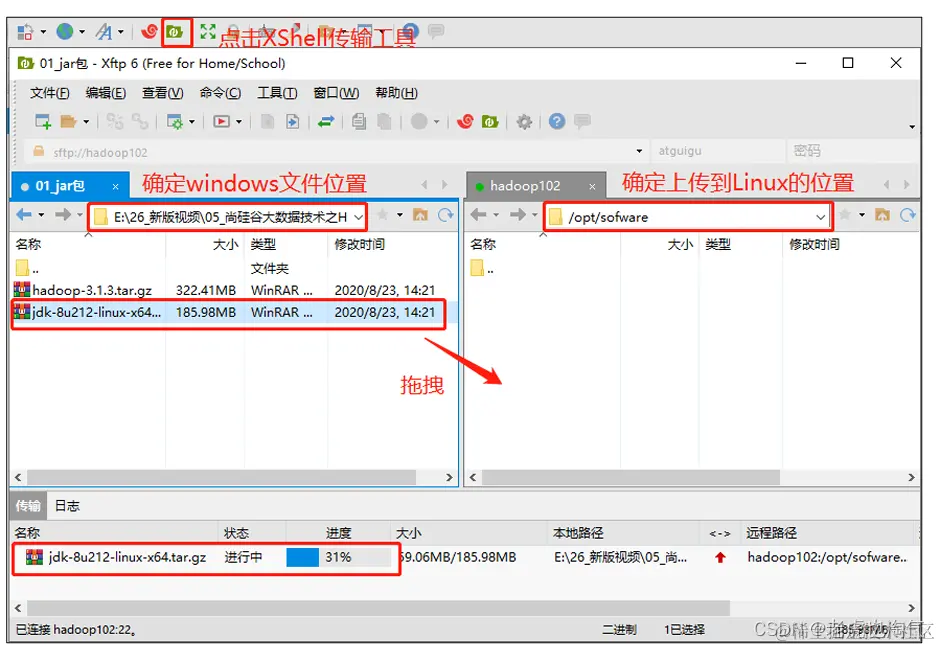
Task: Click the bookmark star icon in the remote pane
Action: point(844,215)
